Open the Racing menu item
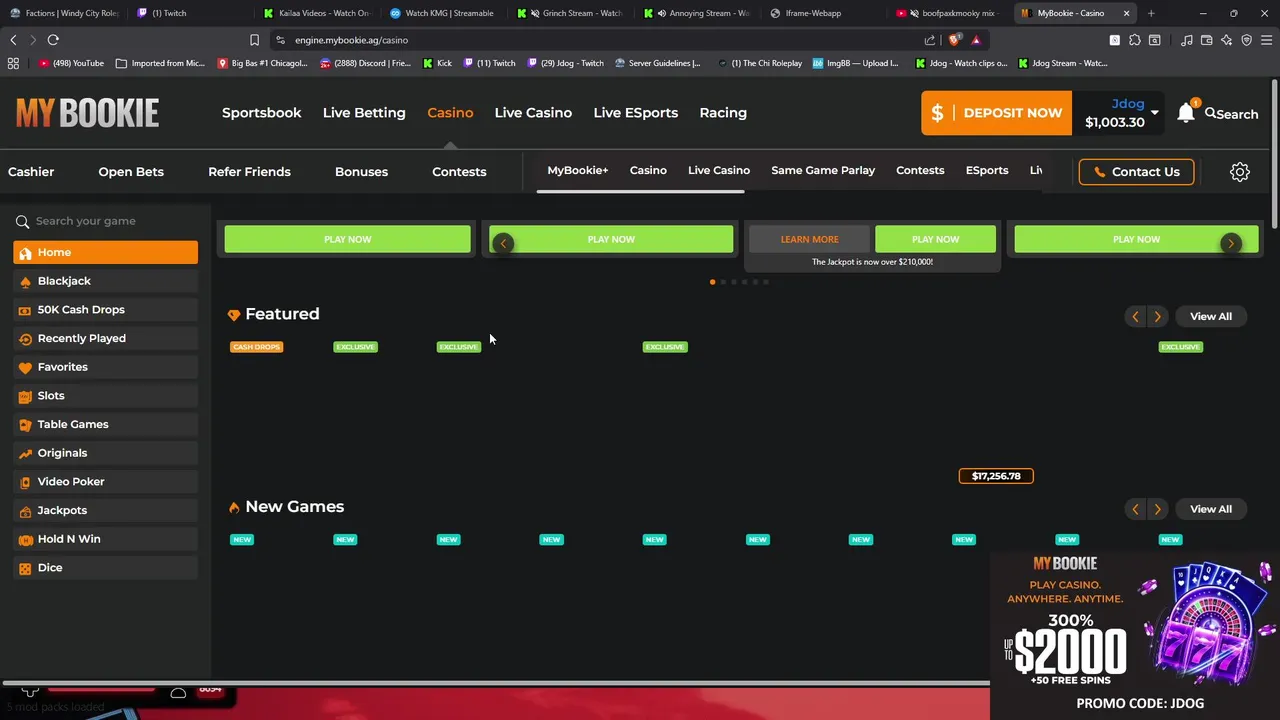1280x720 pixels. click(x=723, y=113)
